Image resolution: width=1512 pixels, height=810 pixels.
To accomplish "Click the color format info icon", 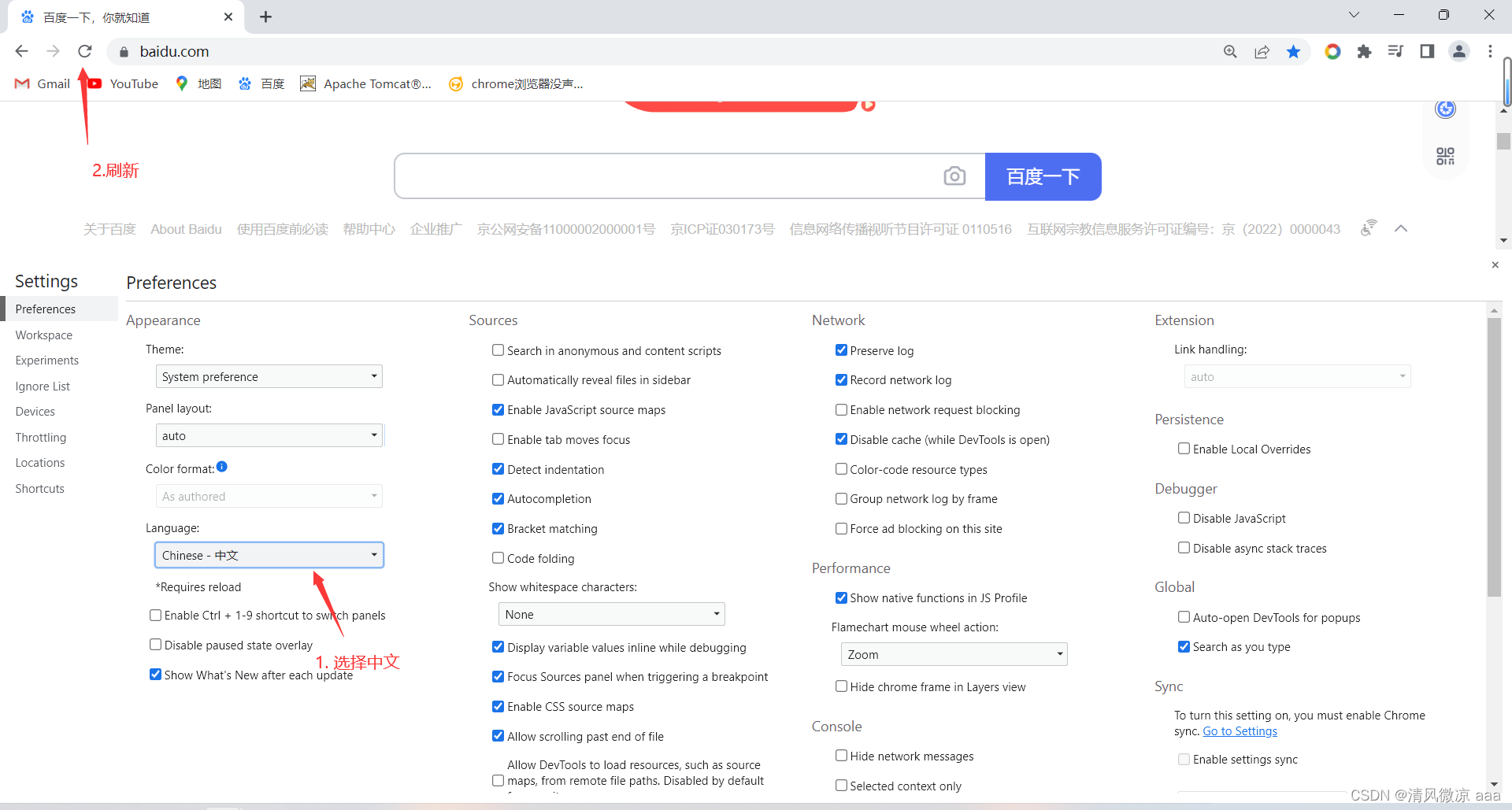I will pyautogui.click(x=222, y=467).
